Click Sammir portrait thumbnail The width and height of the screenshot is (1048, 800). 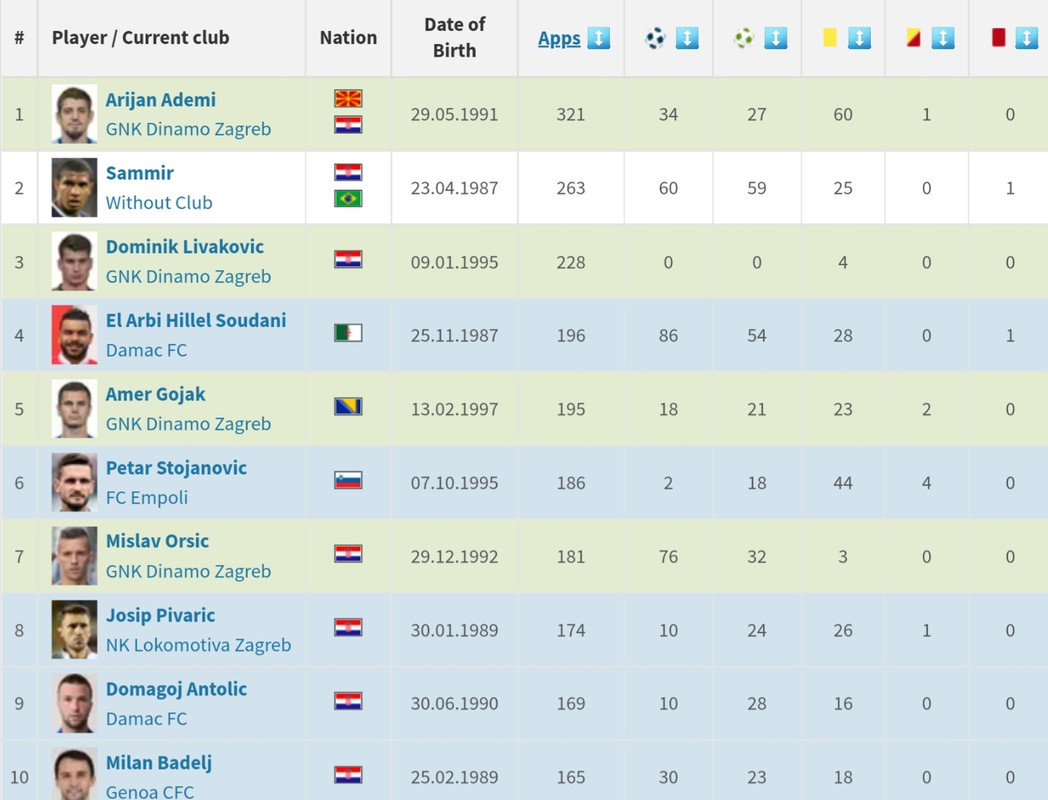(x=74, y=187)
